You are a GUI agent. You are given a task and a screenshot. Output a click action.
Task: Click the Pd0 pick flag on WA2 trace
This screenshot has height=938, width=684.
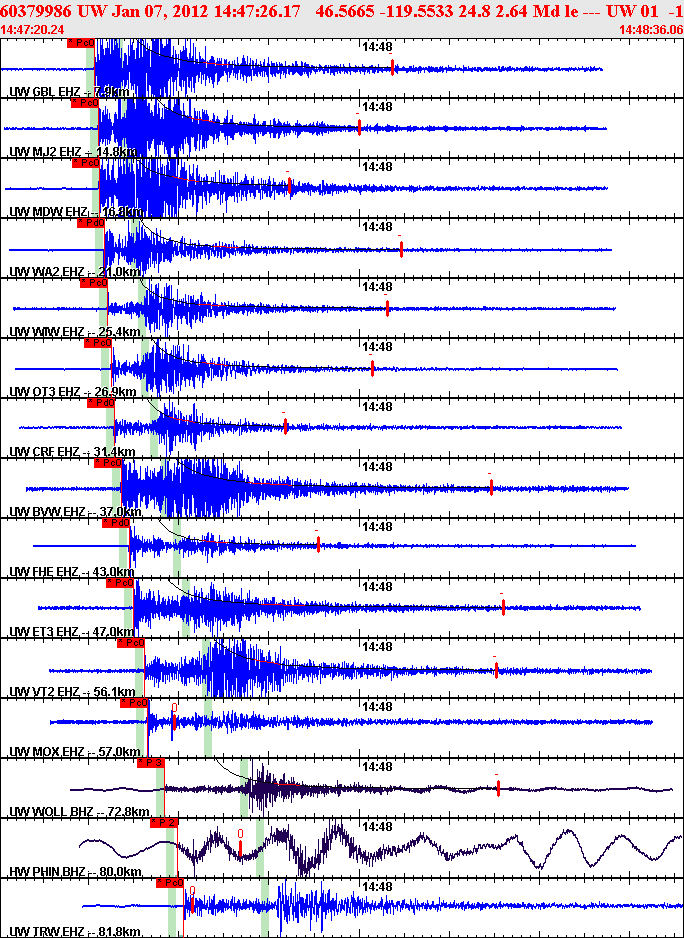click(x=91, y=223)
